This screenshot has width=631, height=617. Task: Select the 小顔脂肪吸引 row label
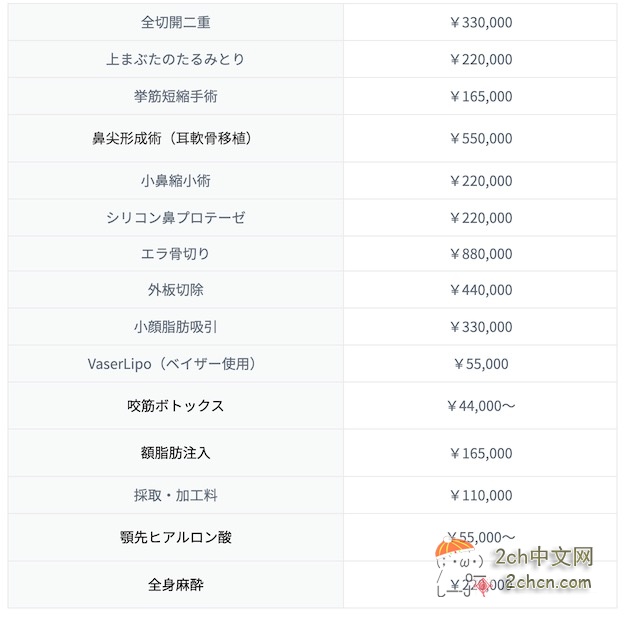point(175,327)
